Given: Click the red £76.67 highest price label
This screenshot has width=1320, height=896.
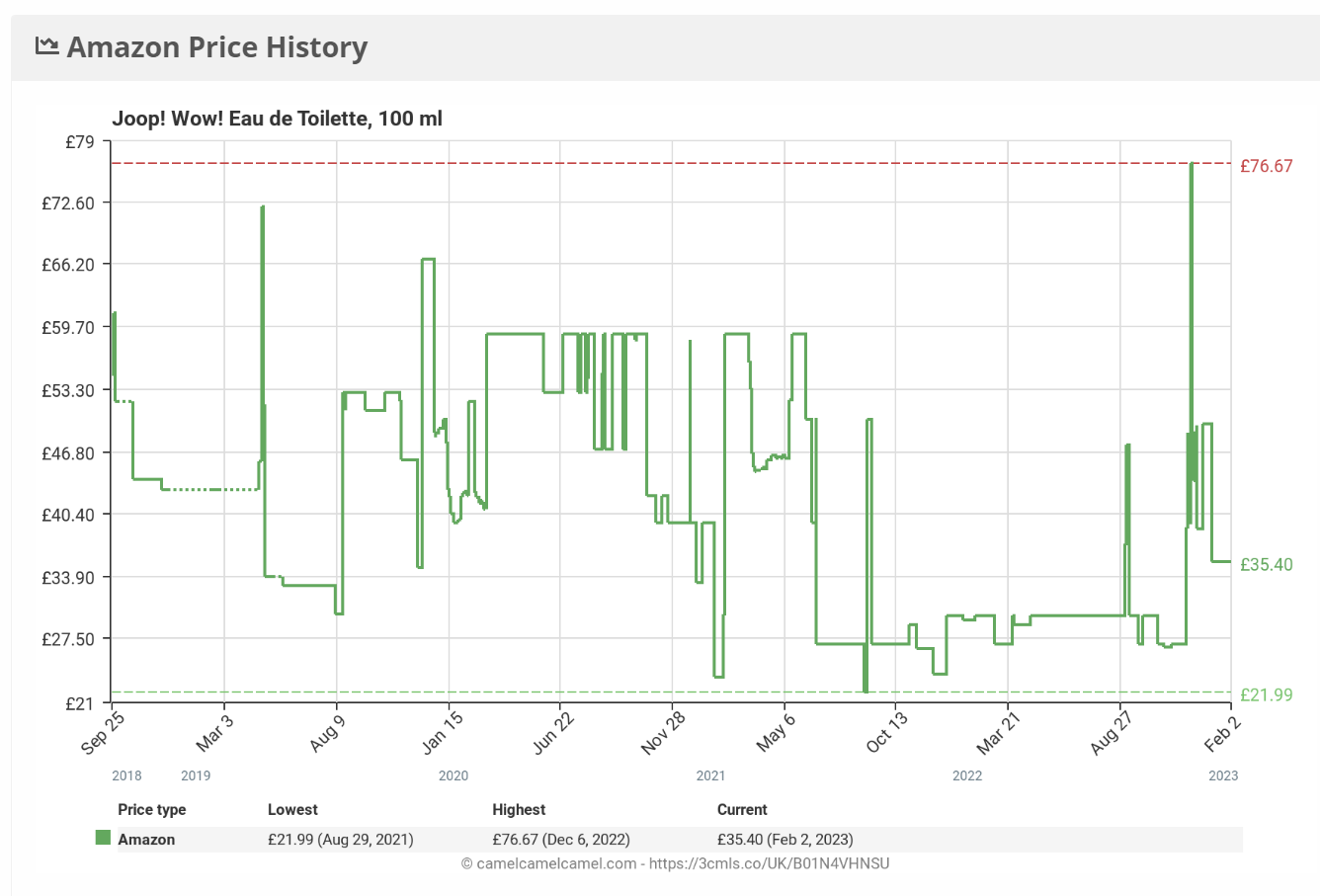Looking at the screenshot, I should [1266, 166].
